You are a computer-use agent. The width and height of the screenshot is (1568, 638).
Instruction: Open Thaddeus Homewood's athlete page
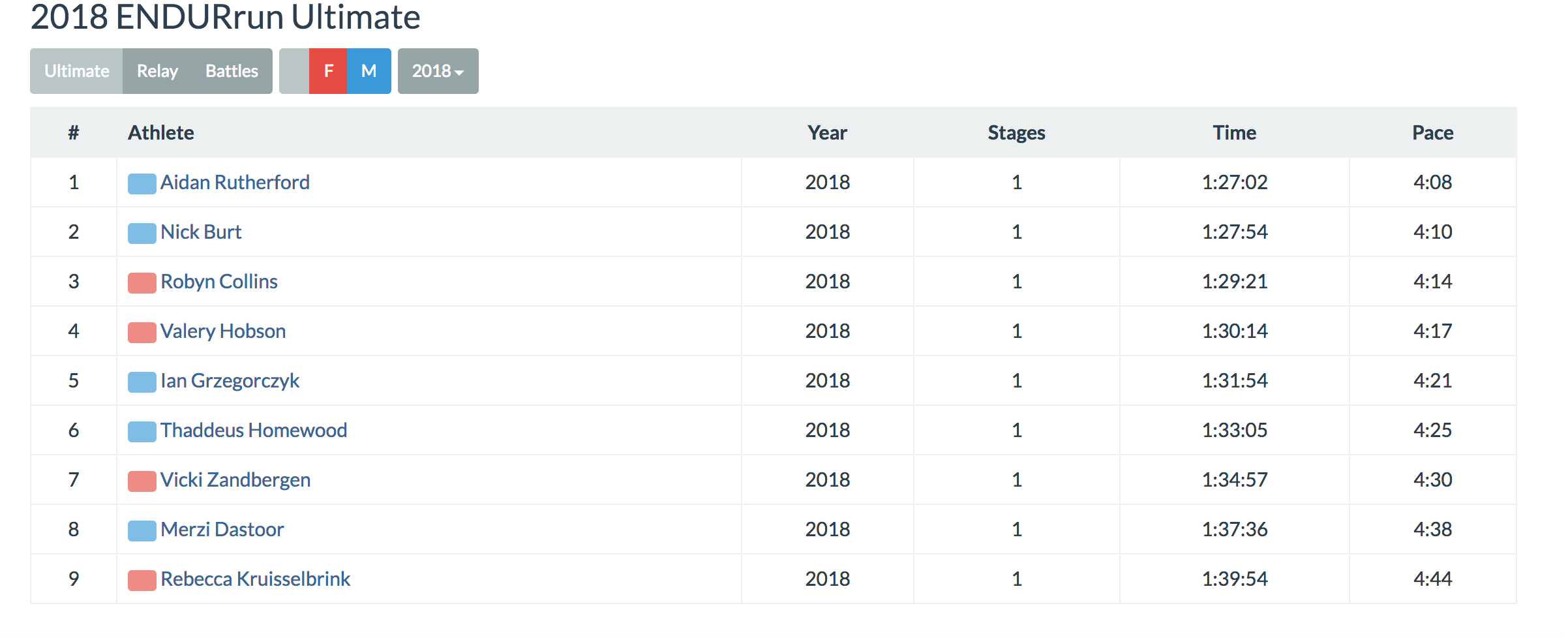point(254,430)
